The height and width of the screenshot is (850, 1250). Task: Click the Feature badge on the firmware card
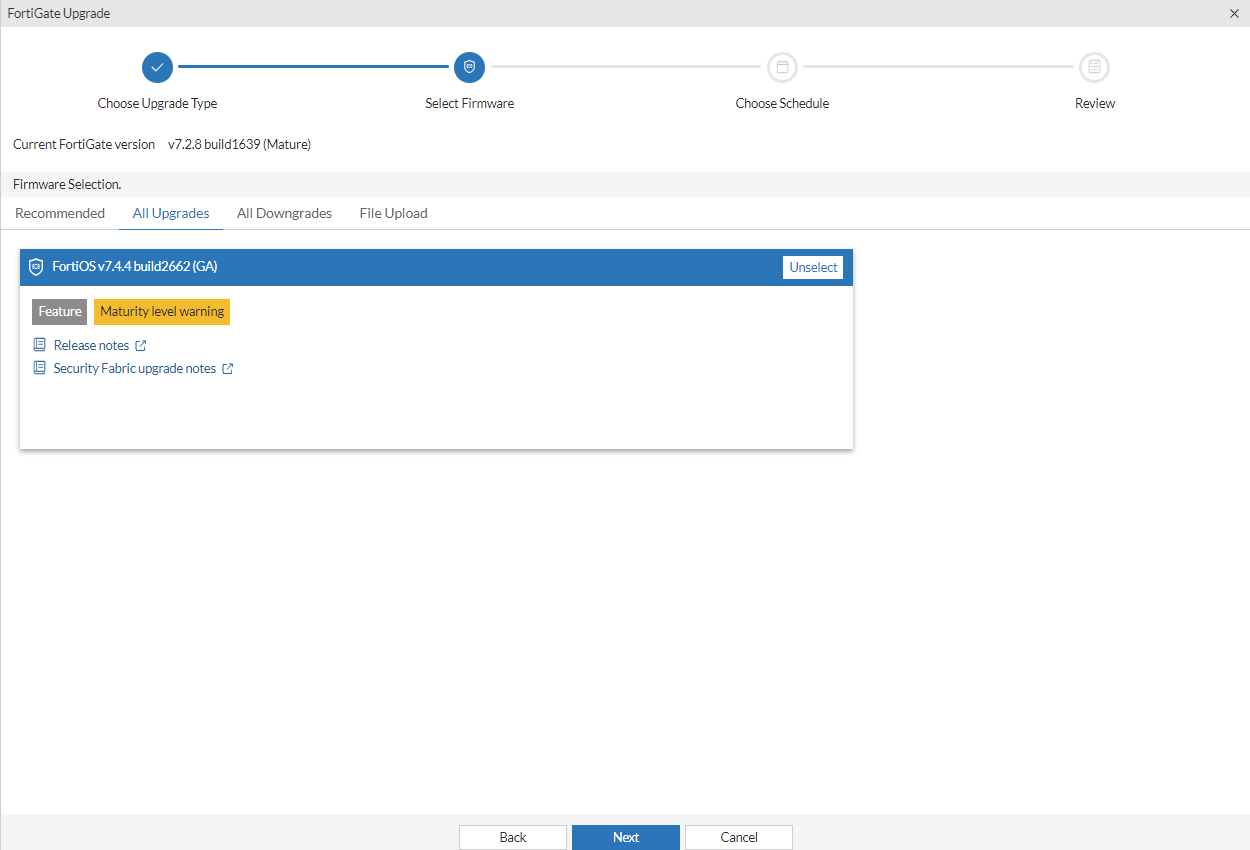[58, 311]
